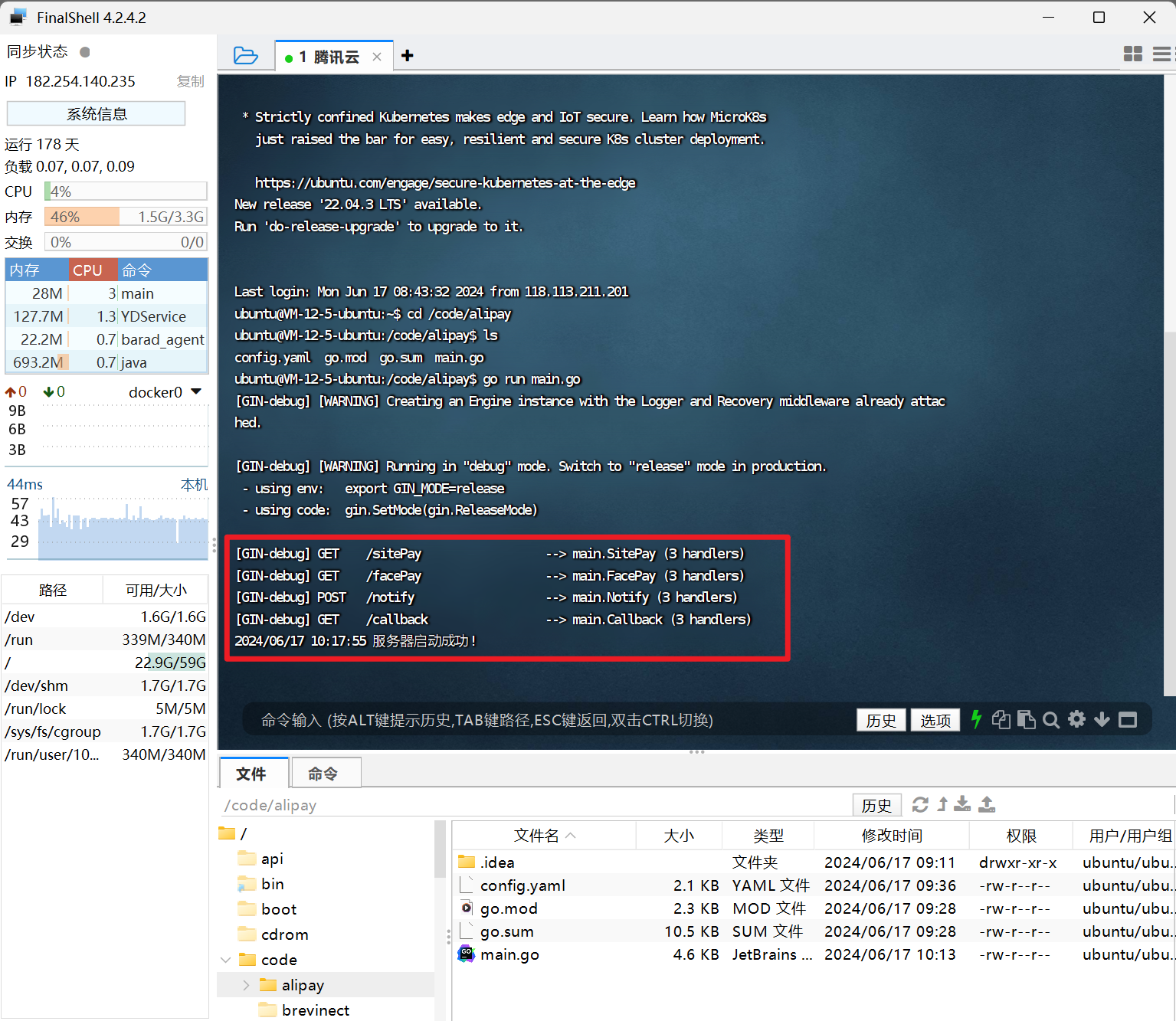Open network interface docker0 dropdown
Viewport: 1176px width, 1021px height.
[x=196, y=391]
